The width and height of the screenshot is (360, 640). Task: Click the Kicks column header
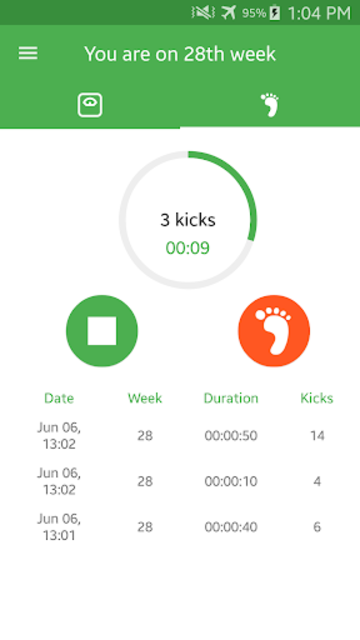[x=317, y=398]
